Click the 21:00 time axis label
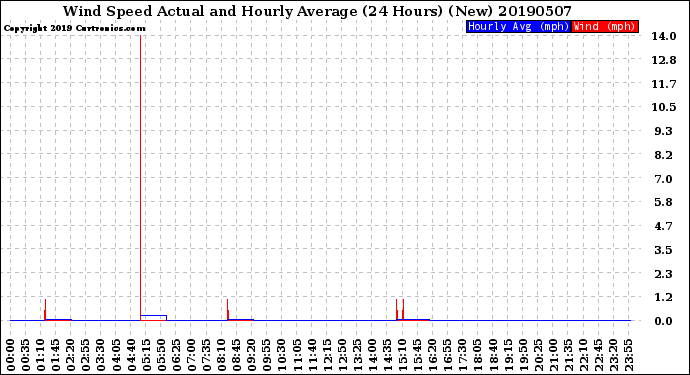The width and height of the screenshot is (690, 375). coord(554,355)
